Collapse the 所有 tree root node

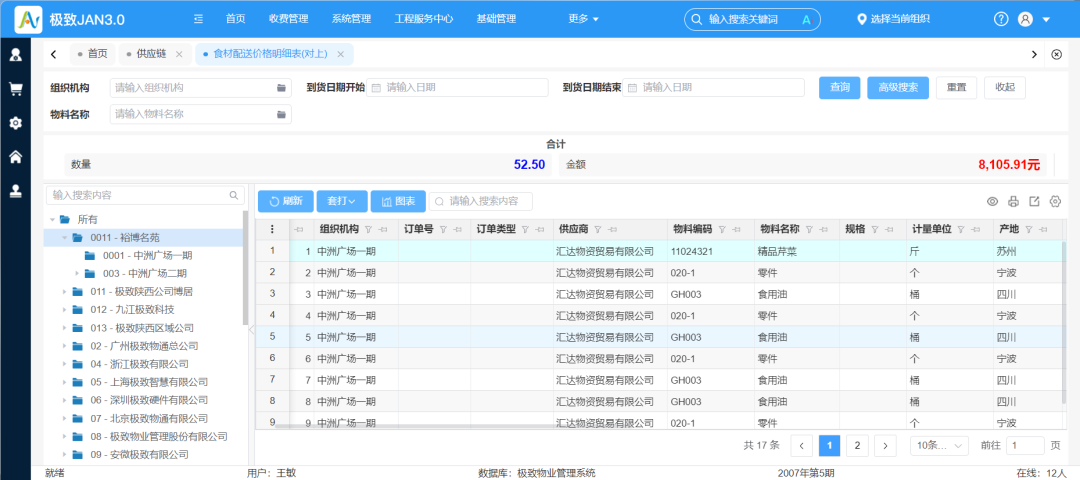click(x=52, y=220)
